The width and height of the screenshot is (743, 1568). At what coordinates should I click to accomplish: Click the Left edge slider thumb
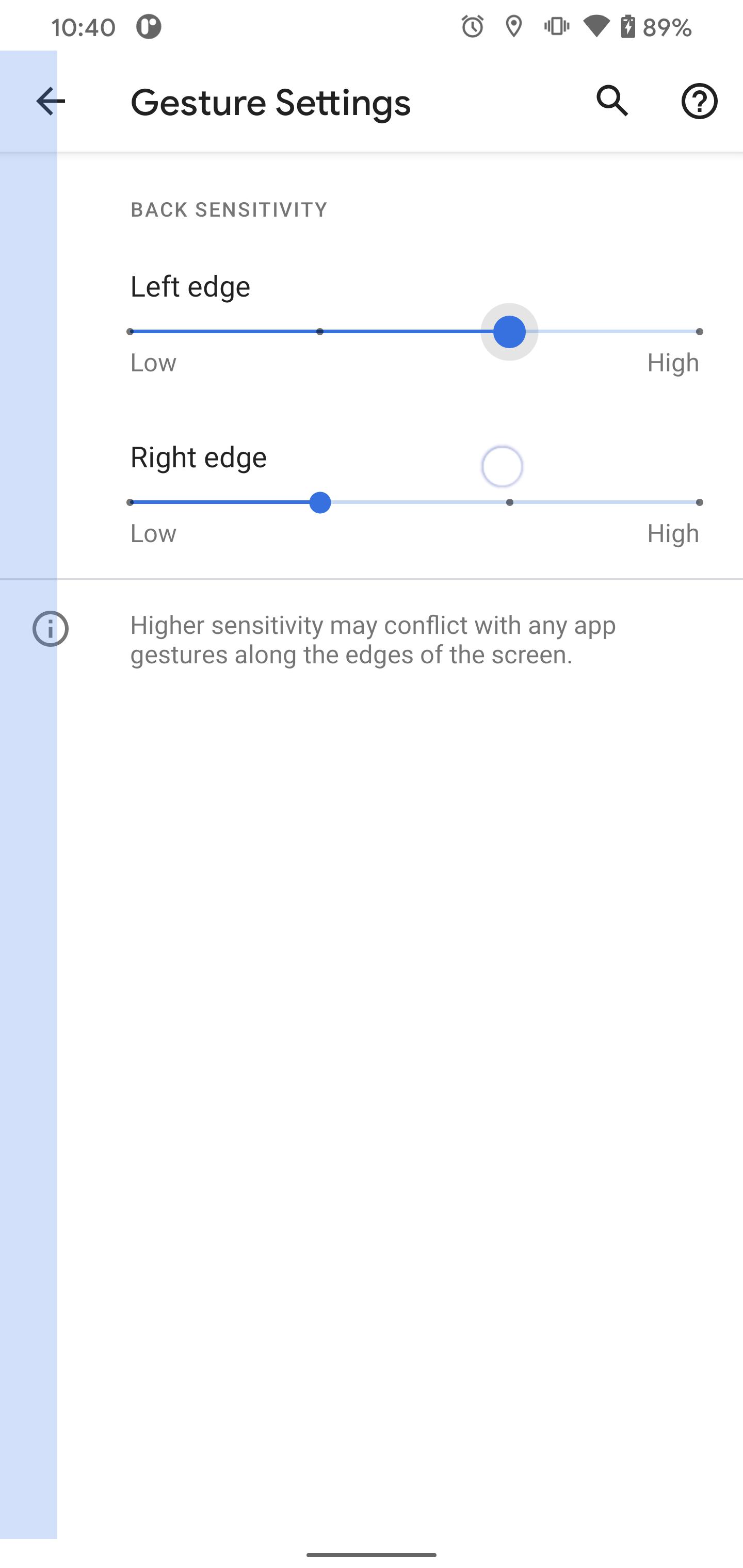[x=509, y=332]
